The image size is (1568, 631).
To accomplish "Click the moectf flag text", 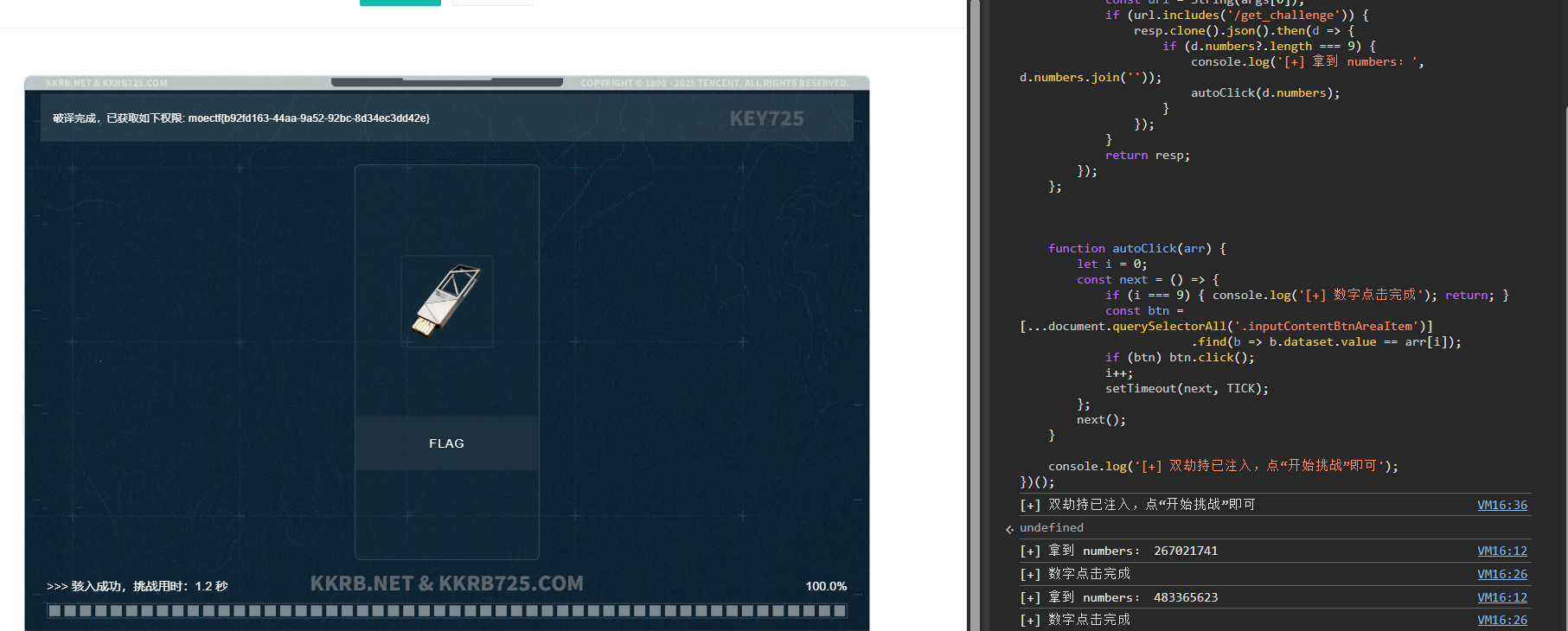I will pyautogui.click(x=309, y=118).
